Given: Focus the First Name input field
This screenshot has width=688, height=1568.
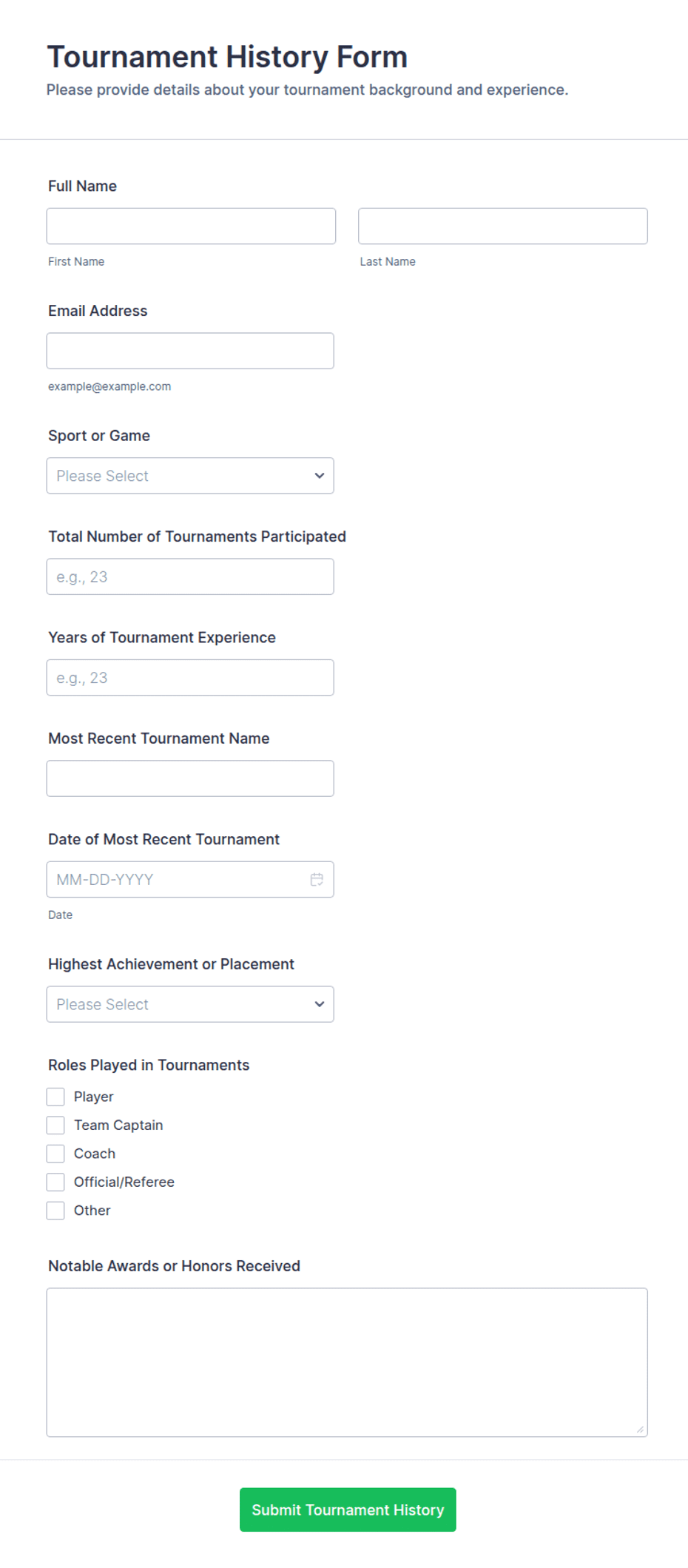Looking at the screenshot, I should [191, 226].
